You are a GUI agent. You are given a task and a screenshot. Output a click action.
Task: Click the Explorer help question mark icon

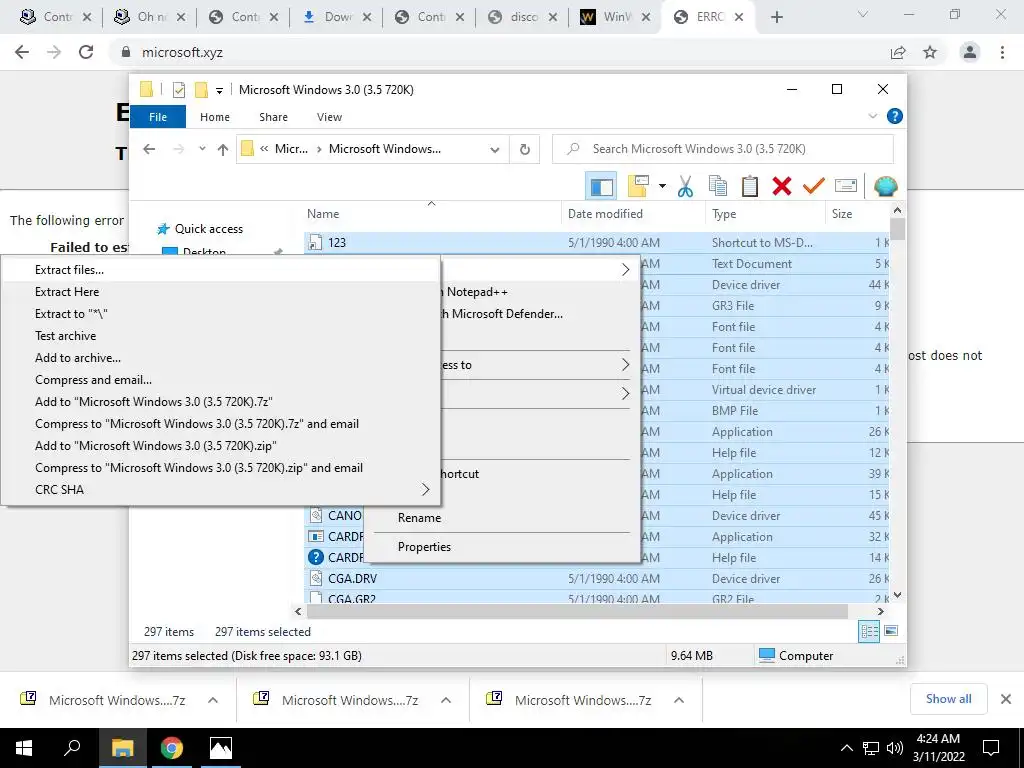pos(895,116)
